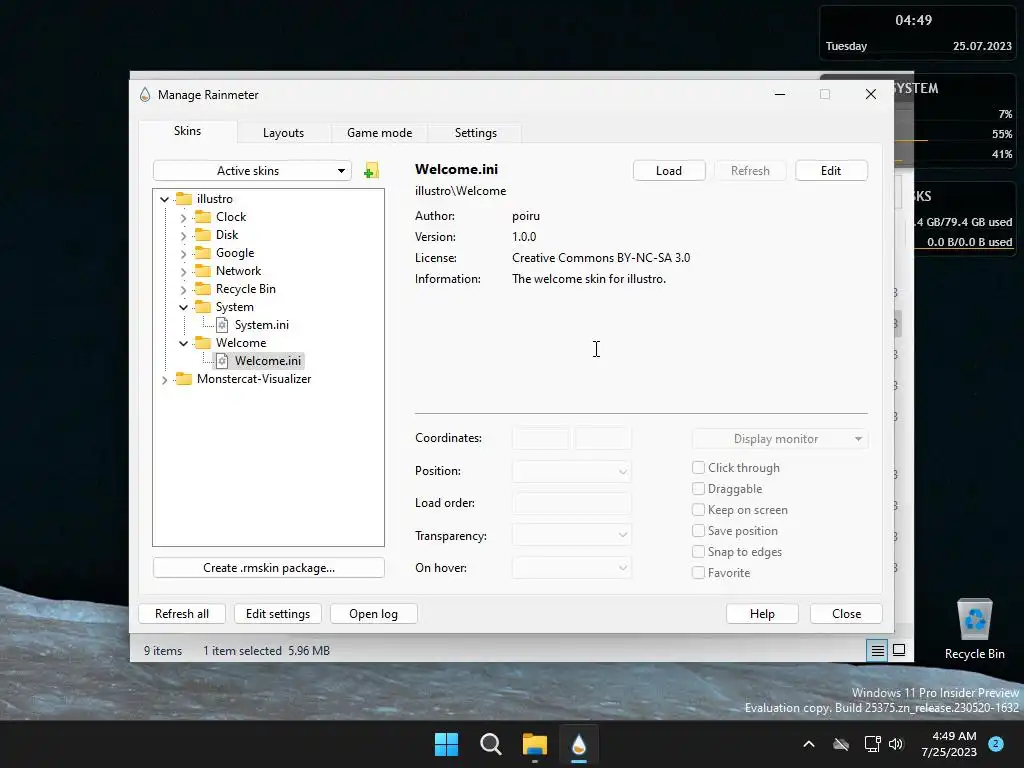
Task: Click the Recycle Bin folder icon in tree
Action: click(203, 289)
